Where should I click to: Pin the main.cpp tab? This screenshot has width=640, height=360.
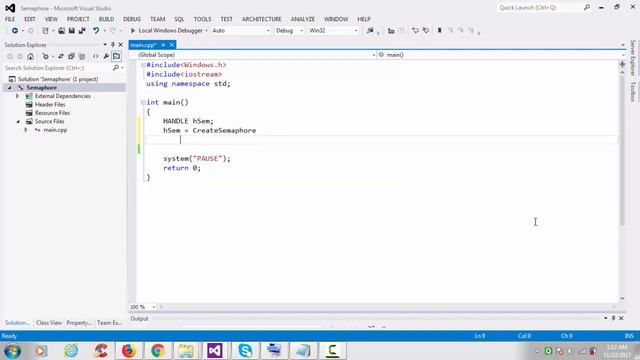point(163,45)
